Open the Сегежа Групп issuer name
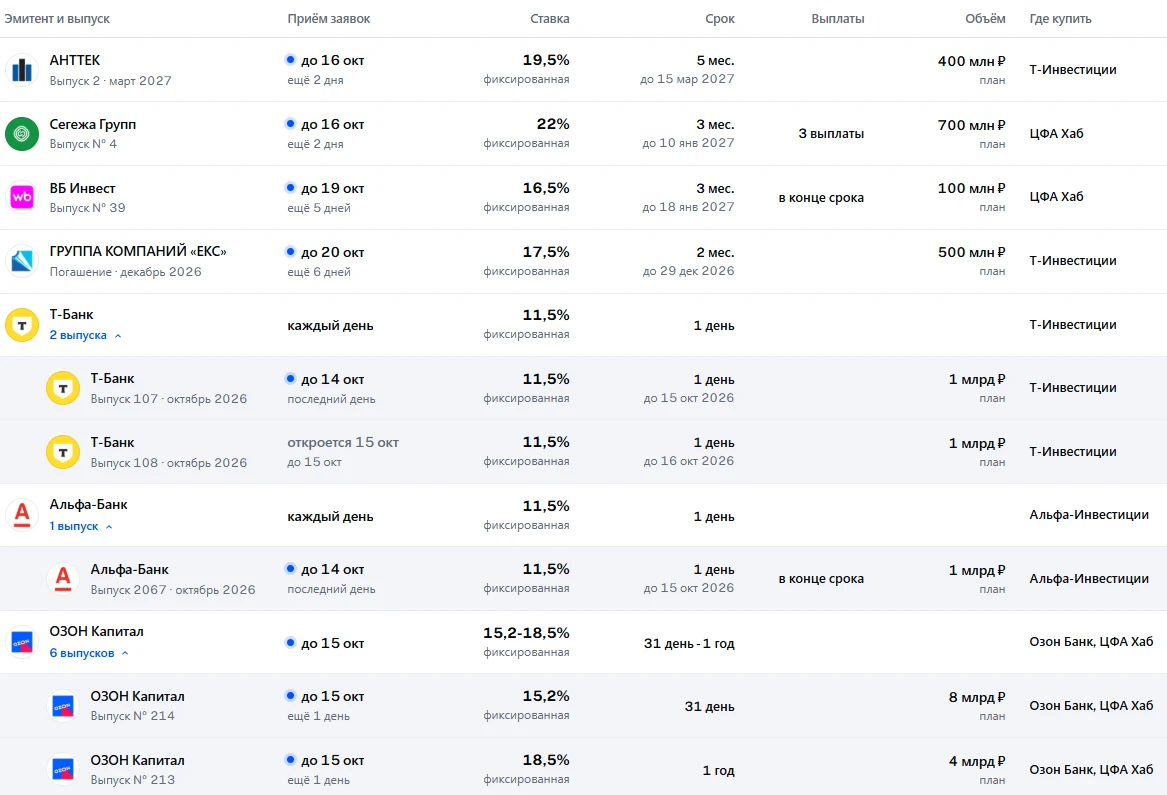Screen dimensions: 1167x795 (x=93, y=124)
